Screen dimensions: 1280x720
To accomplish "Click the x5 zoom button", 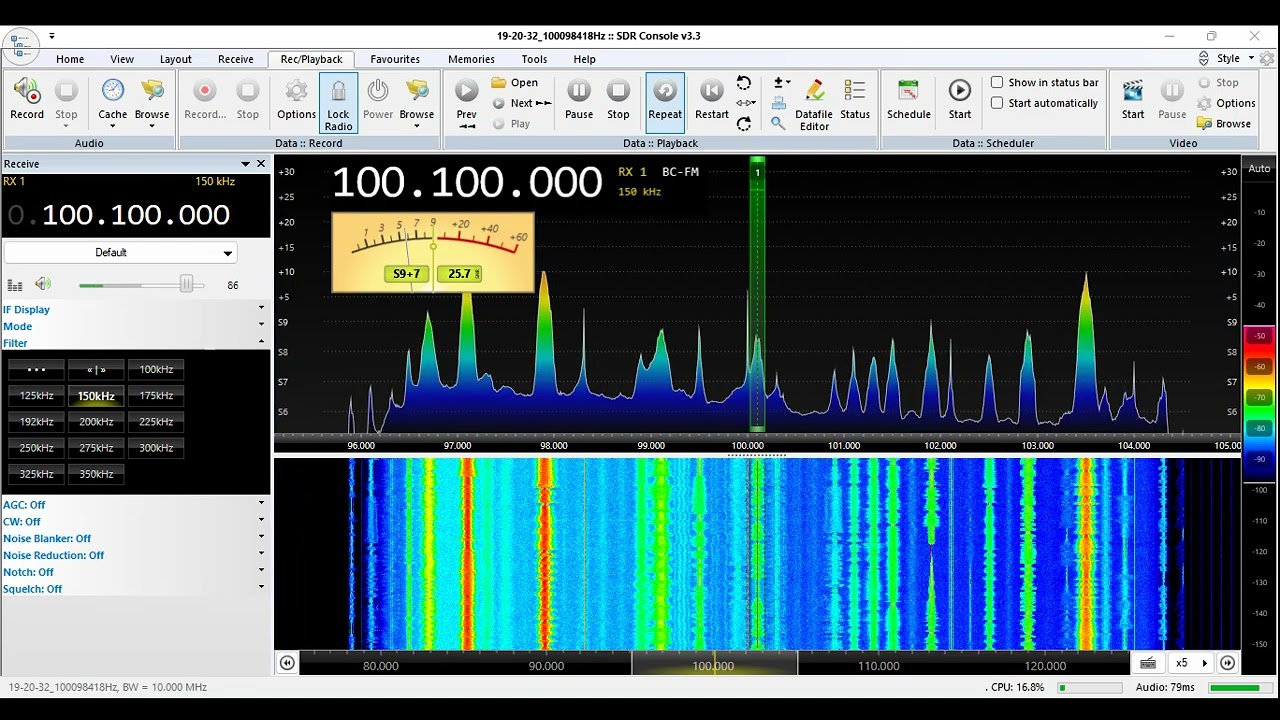I will (x=1181, y=663).
